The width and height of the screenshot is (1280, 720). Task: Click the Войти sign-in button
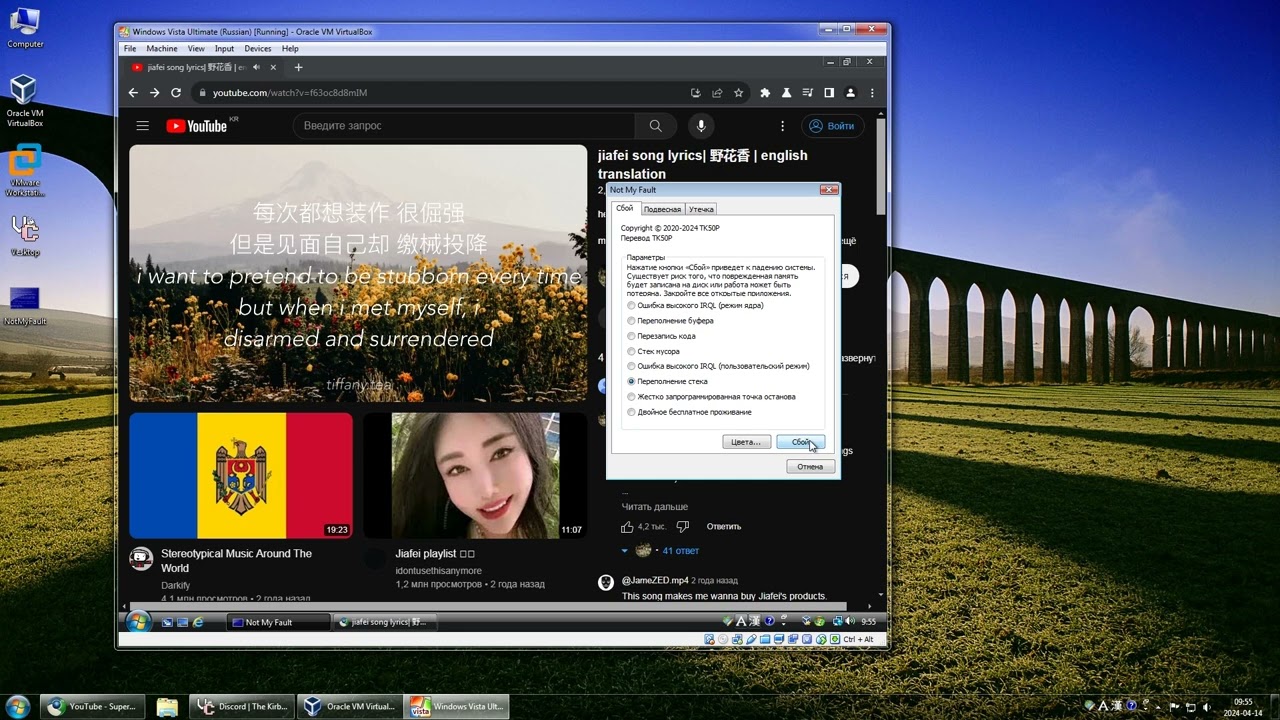(832, 126)
